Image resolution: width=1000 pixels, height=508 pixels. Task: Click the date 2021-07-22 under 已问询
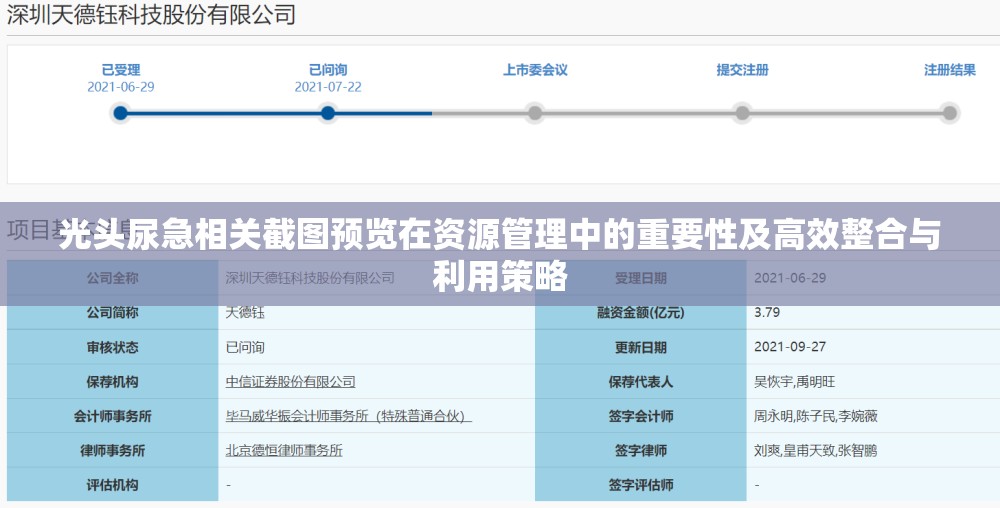pyautogui.click(x=328, y=87)
